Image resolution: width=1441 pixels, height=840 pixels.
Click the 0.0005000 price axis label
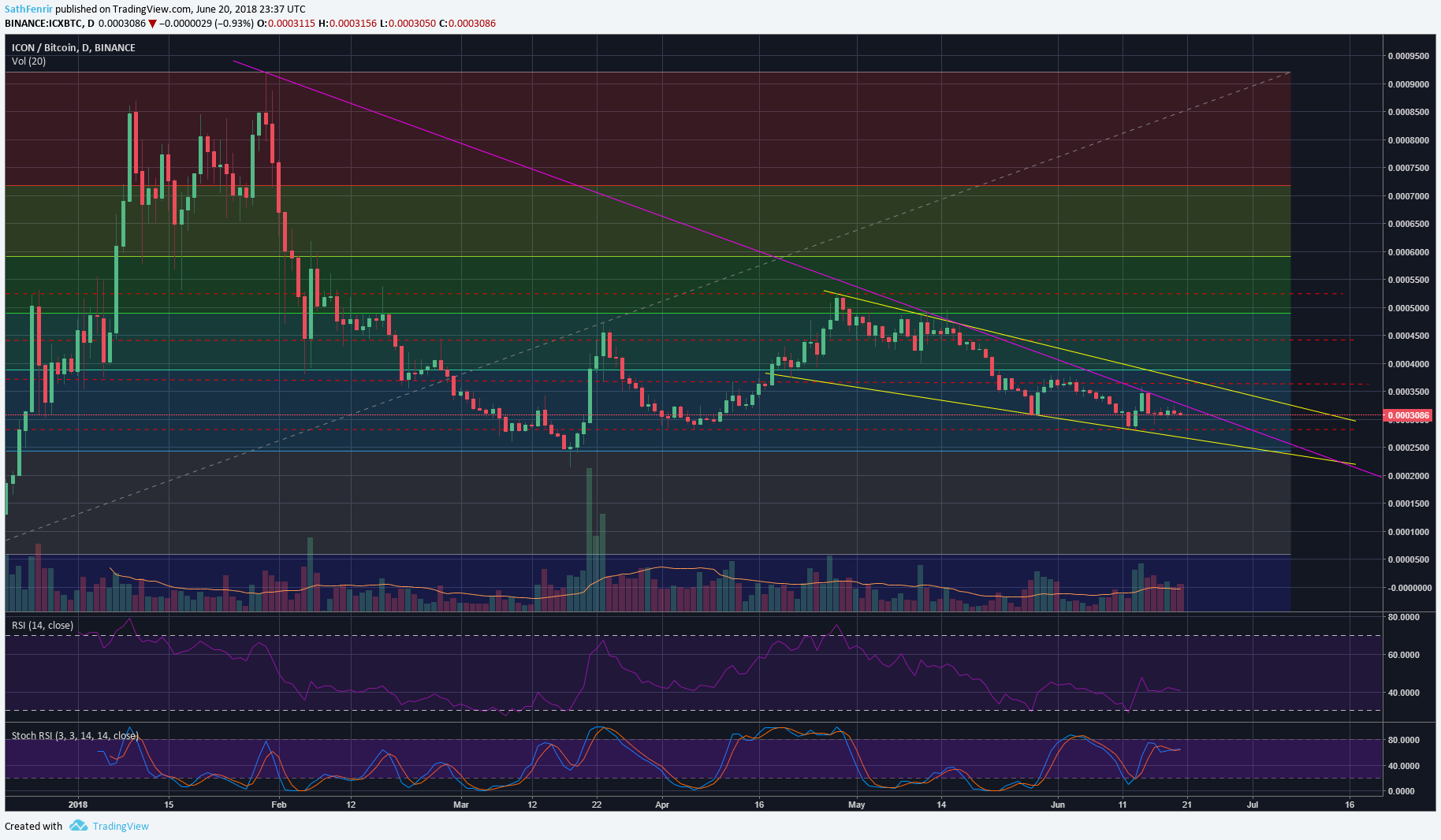tap(1408, 308)
